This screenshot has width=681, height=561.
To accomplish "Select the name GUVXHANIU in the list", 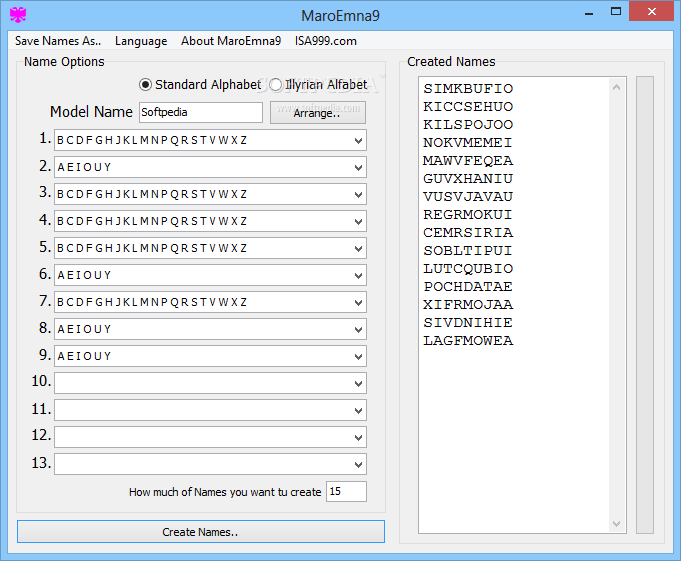I will tap(468, 178).
